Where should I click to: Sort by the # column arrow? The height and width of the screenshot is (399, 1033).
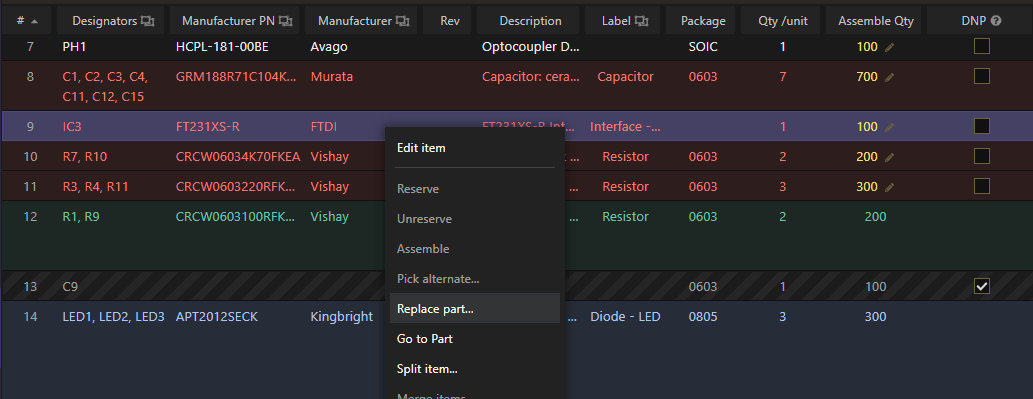click(34, 21)
